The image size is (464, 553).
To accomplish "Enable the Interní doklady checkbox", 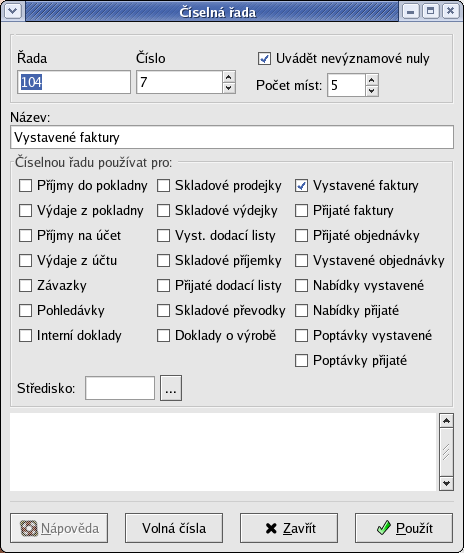I will (25, 335).
